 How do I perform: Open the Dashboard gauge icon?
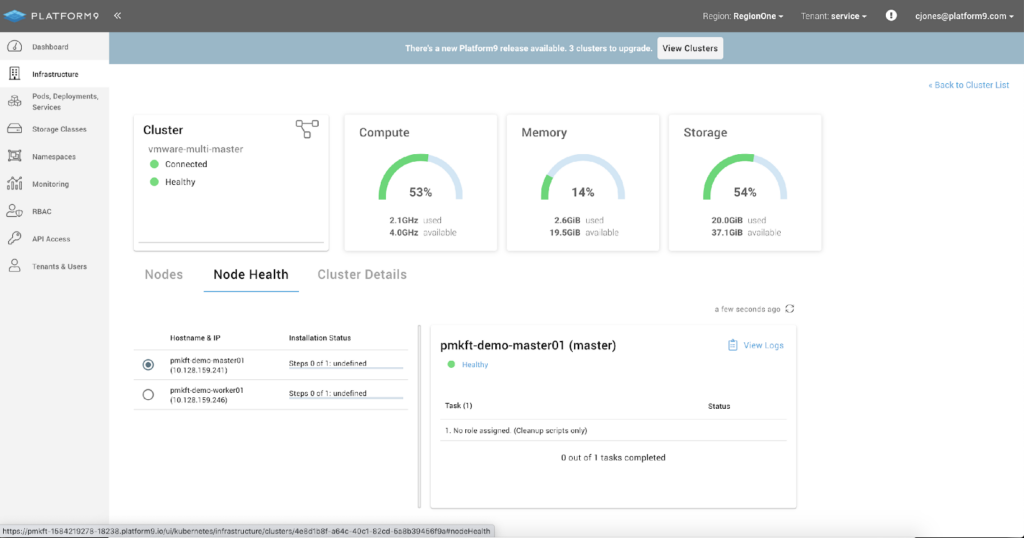tap(14, 46)
